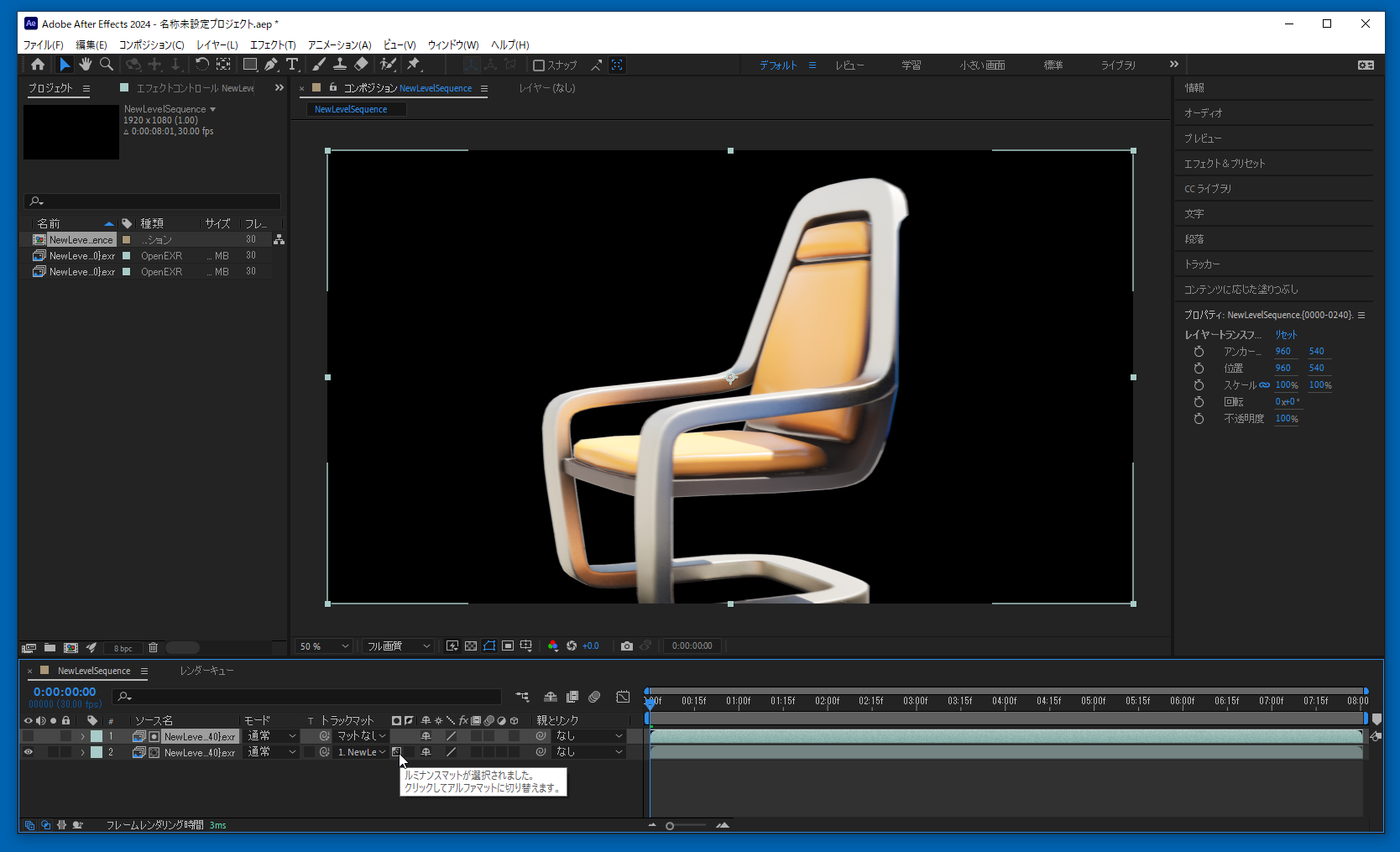Switch to the レンダーキュー tab
The image size is (1400, 852).
click(x=206, y=671)
